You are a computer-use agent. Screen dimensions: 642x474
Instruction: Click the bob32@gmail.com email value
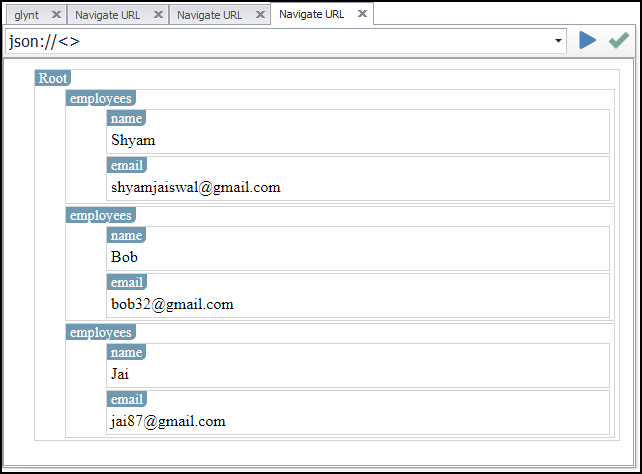172,304
